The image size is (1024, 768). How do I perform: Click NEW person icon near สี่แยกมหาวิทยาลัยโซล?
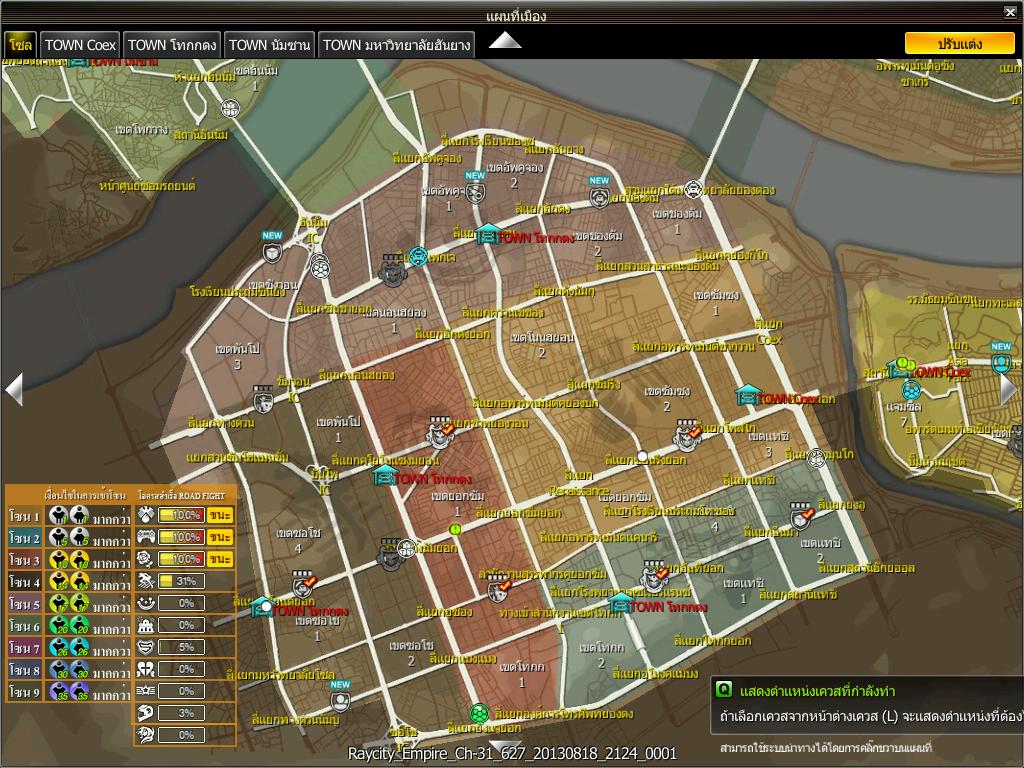click(340, 701)
